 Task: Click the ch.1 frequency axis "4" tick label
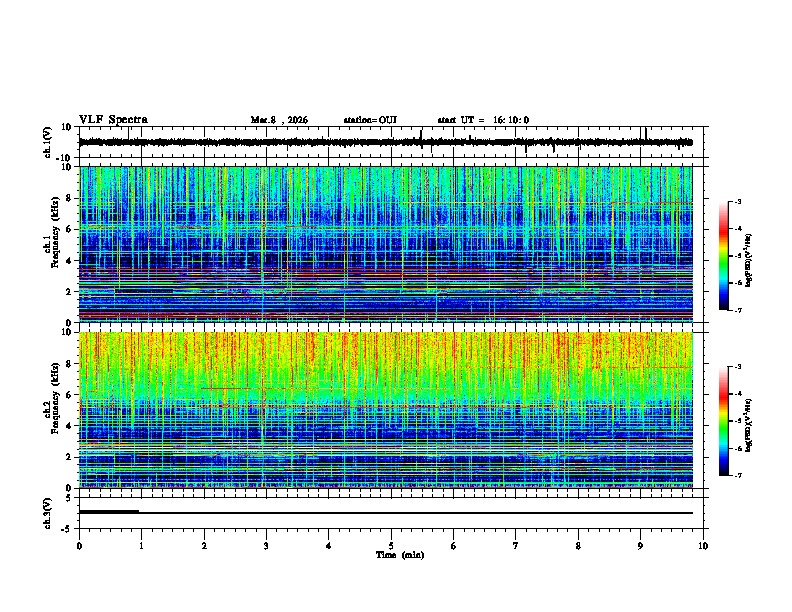pyautogui.click(x=69, y=261)
